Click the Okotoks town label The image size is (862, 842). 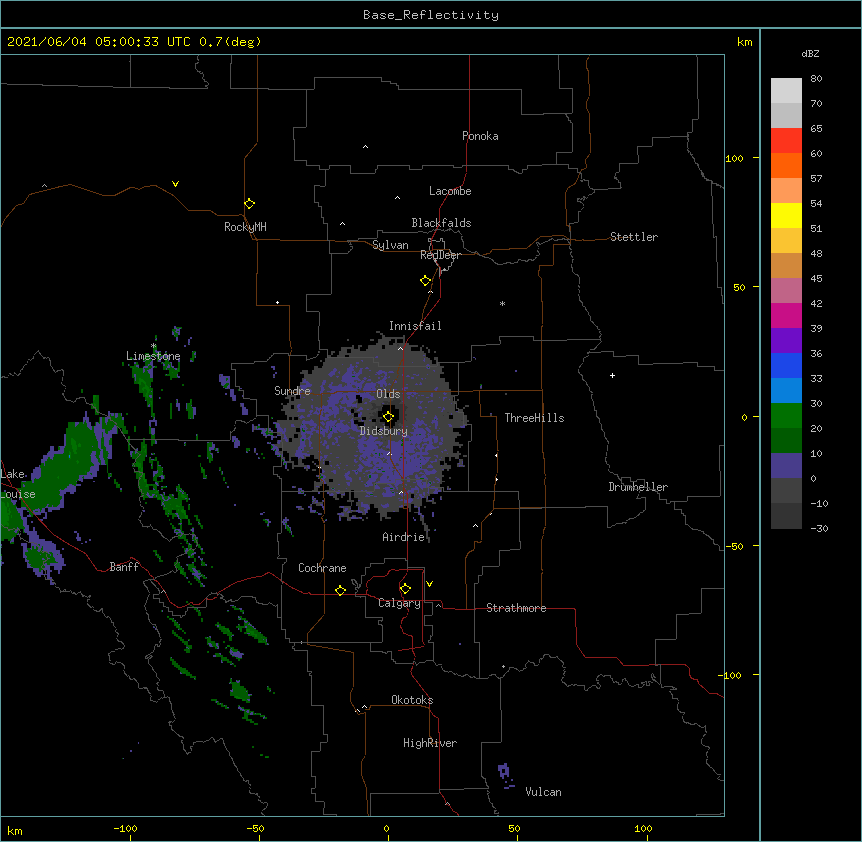click(x=412, y=700)
